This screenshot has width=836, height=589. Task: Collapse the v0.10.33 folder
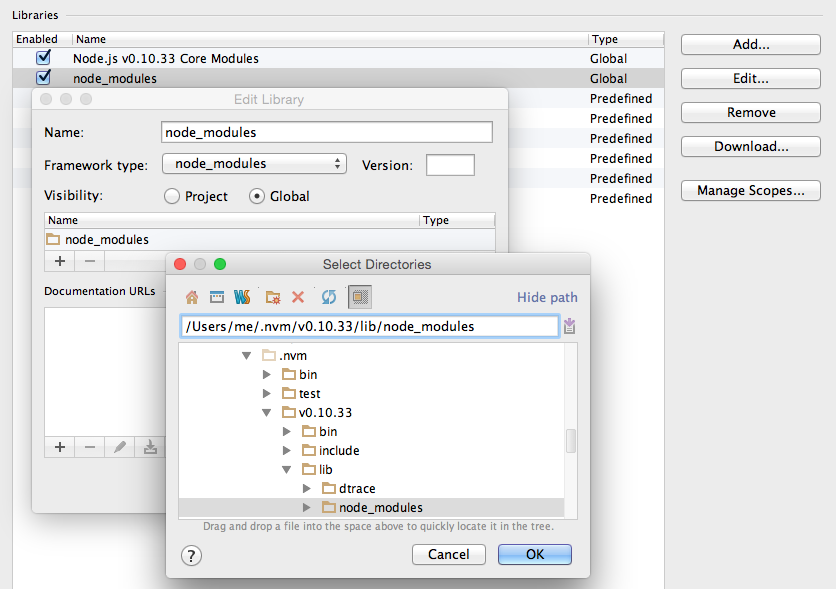coord(266,412)
